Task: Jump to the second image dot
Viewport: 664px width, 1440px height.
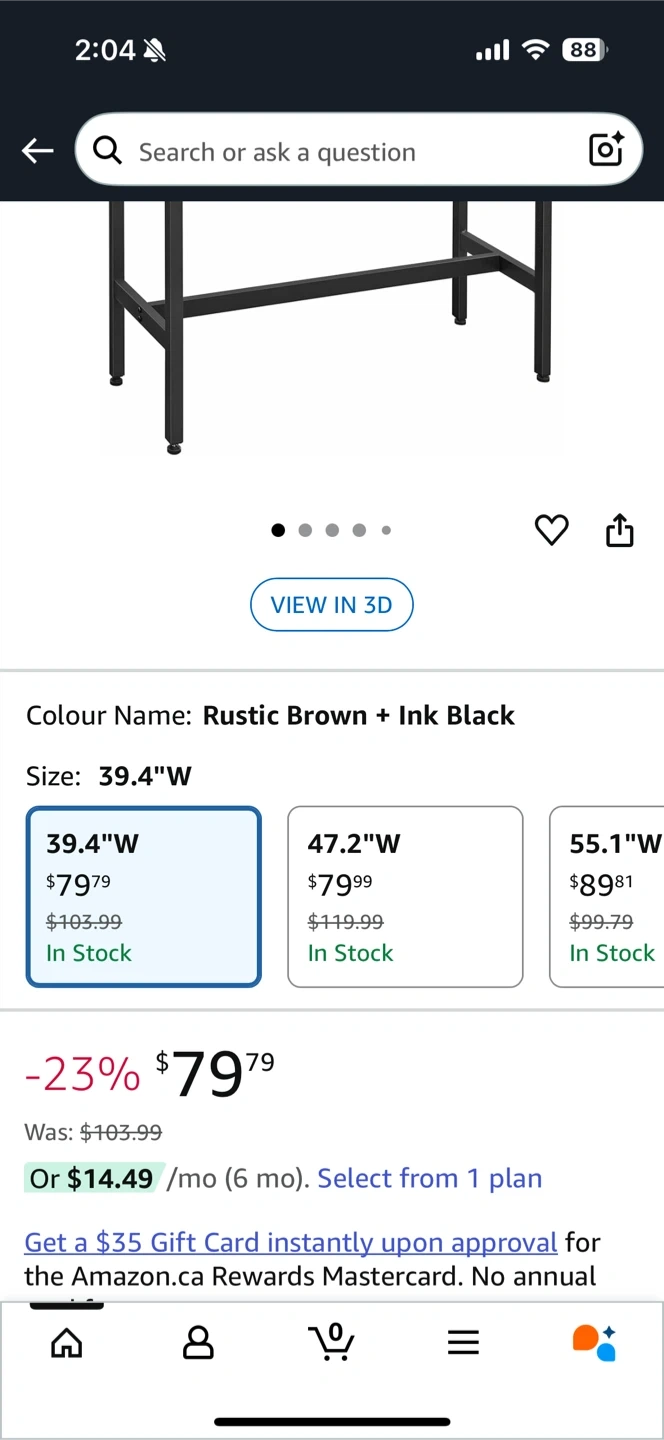Action: (x=305, y=530)
